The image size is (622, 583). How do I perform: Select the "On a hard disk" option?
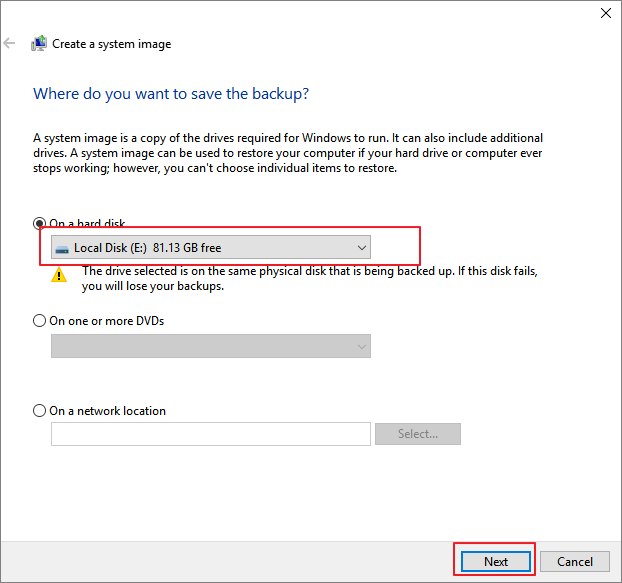[x=40, y=224]
